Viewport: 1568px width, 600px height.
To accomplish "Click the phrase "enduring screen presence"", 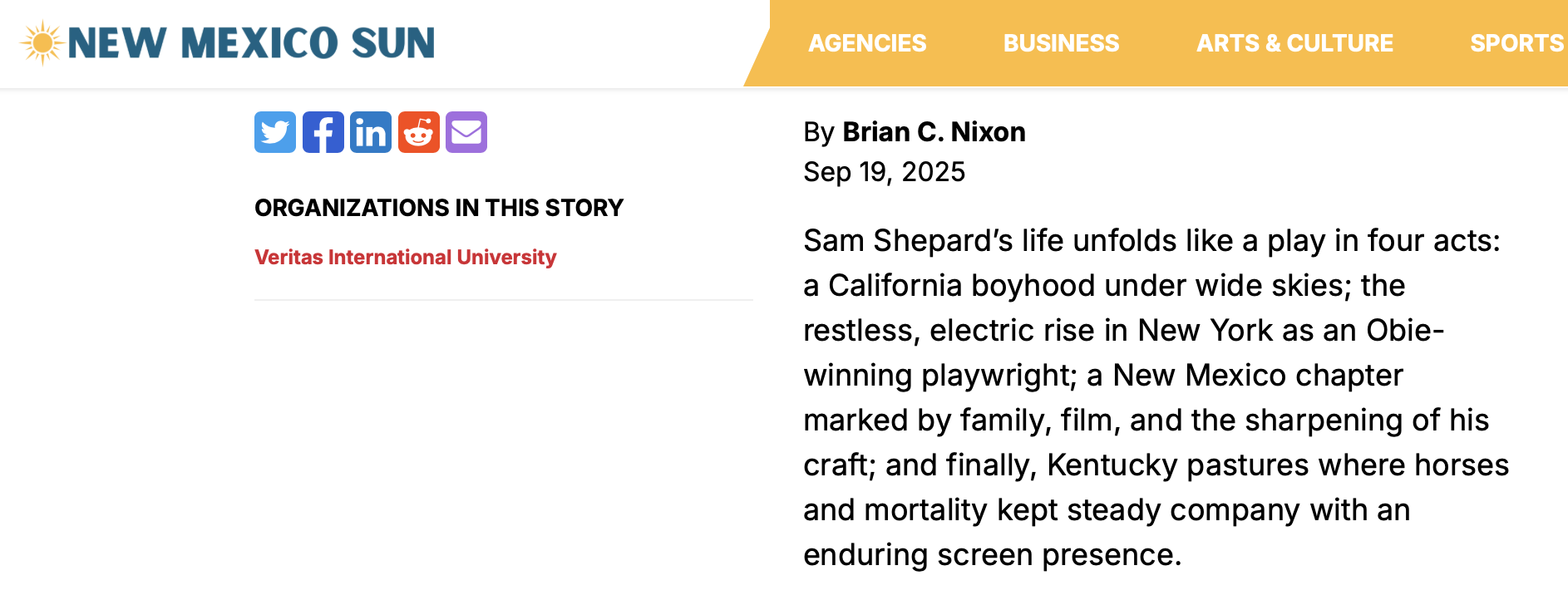I will (x=991, y=555).
